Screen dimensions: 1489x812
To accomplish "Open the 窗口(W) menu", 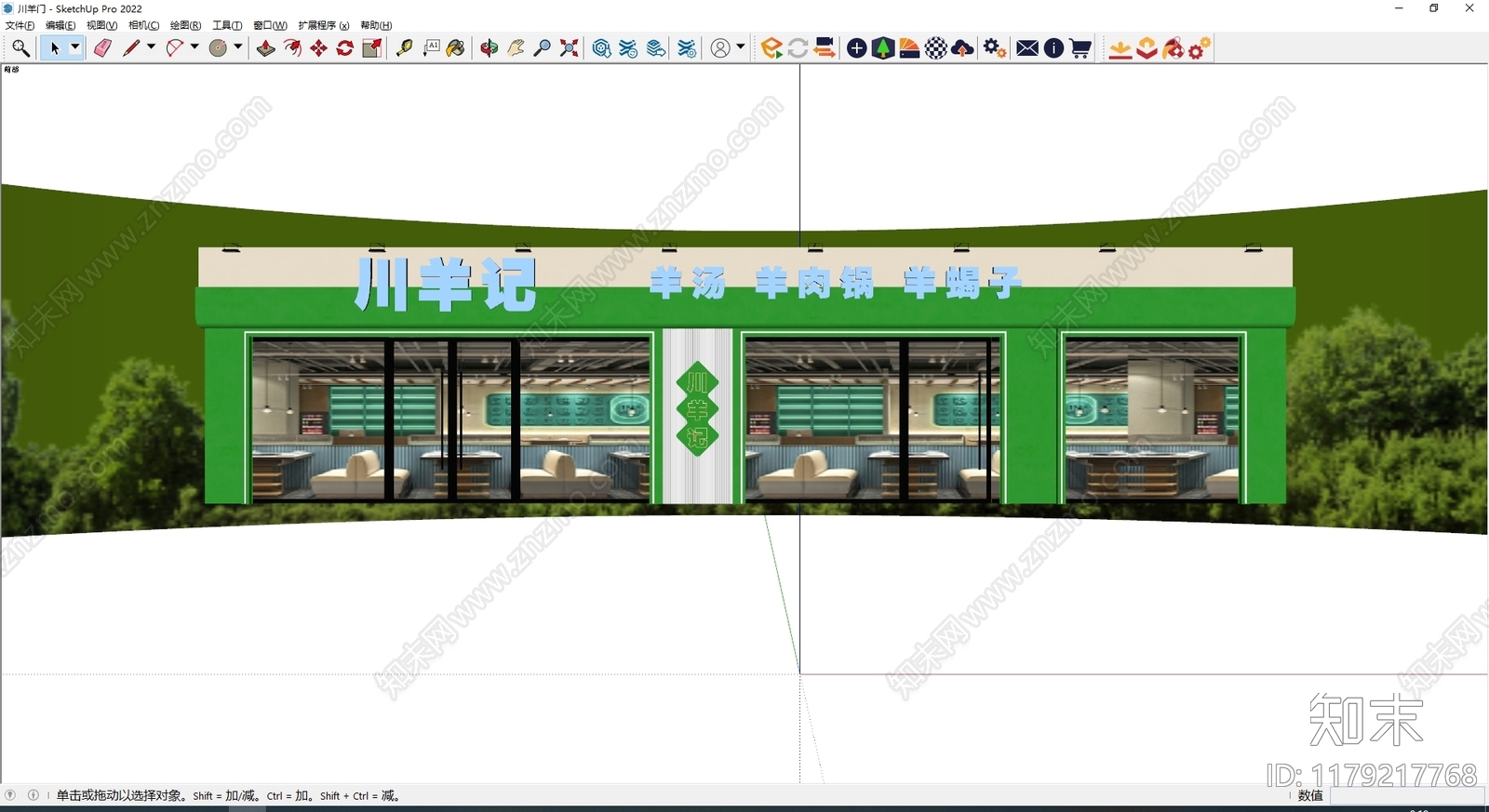I will click(270, 25).
